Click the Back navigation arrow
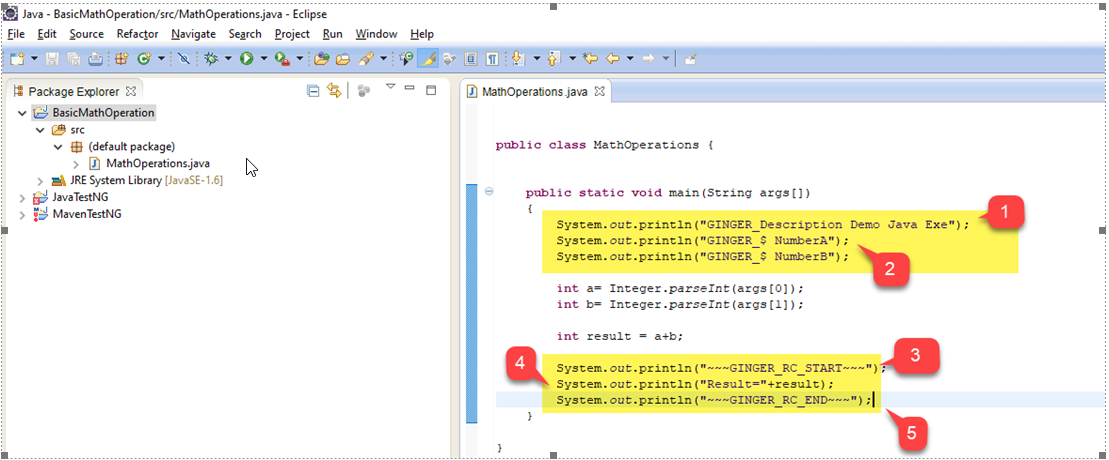This screenshot has height=460, width=1109. (x=612, y=59)
